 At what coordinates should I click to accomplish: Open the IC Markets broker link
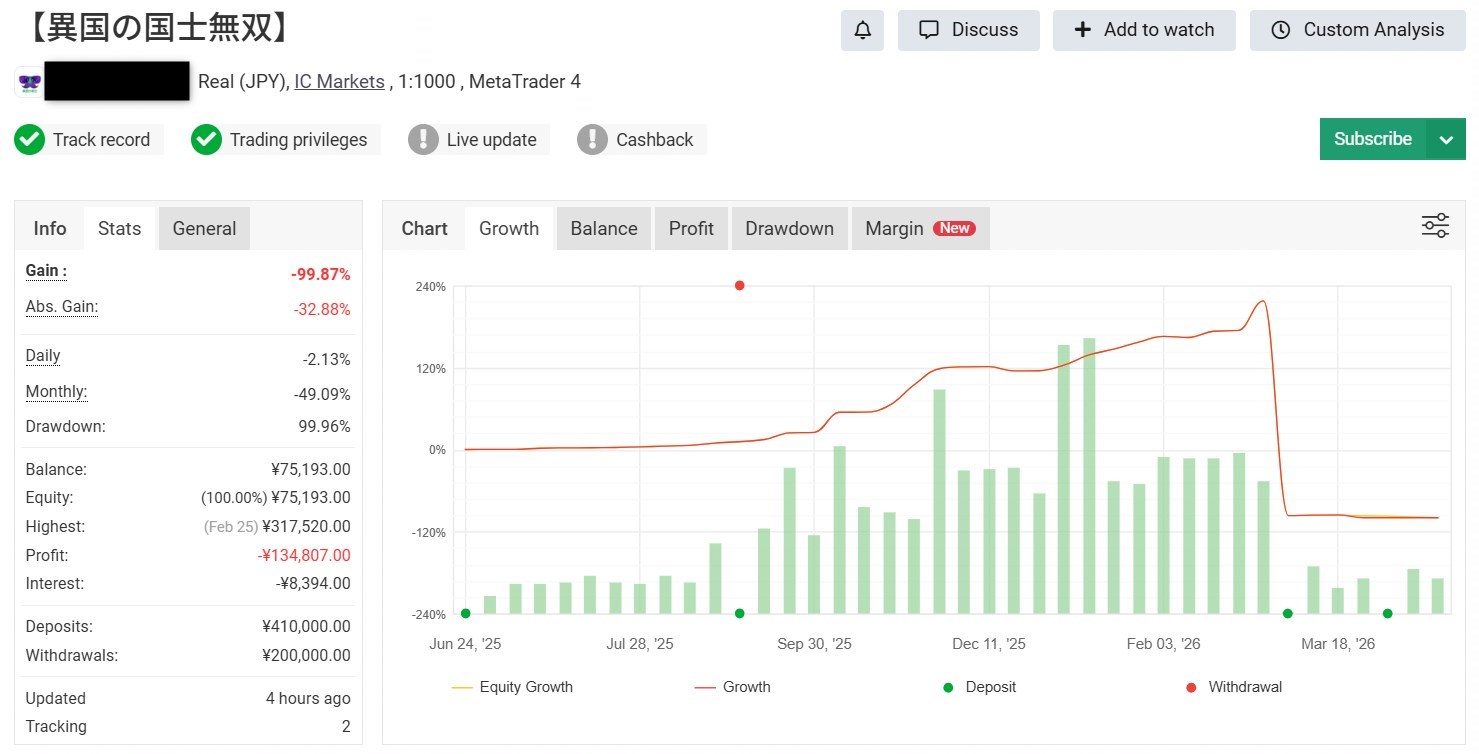click(x=339, y=82)
